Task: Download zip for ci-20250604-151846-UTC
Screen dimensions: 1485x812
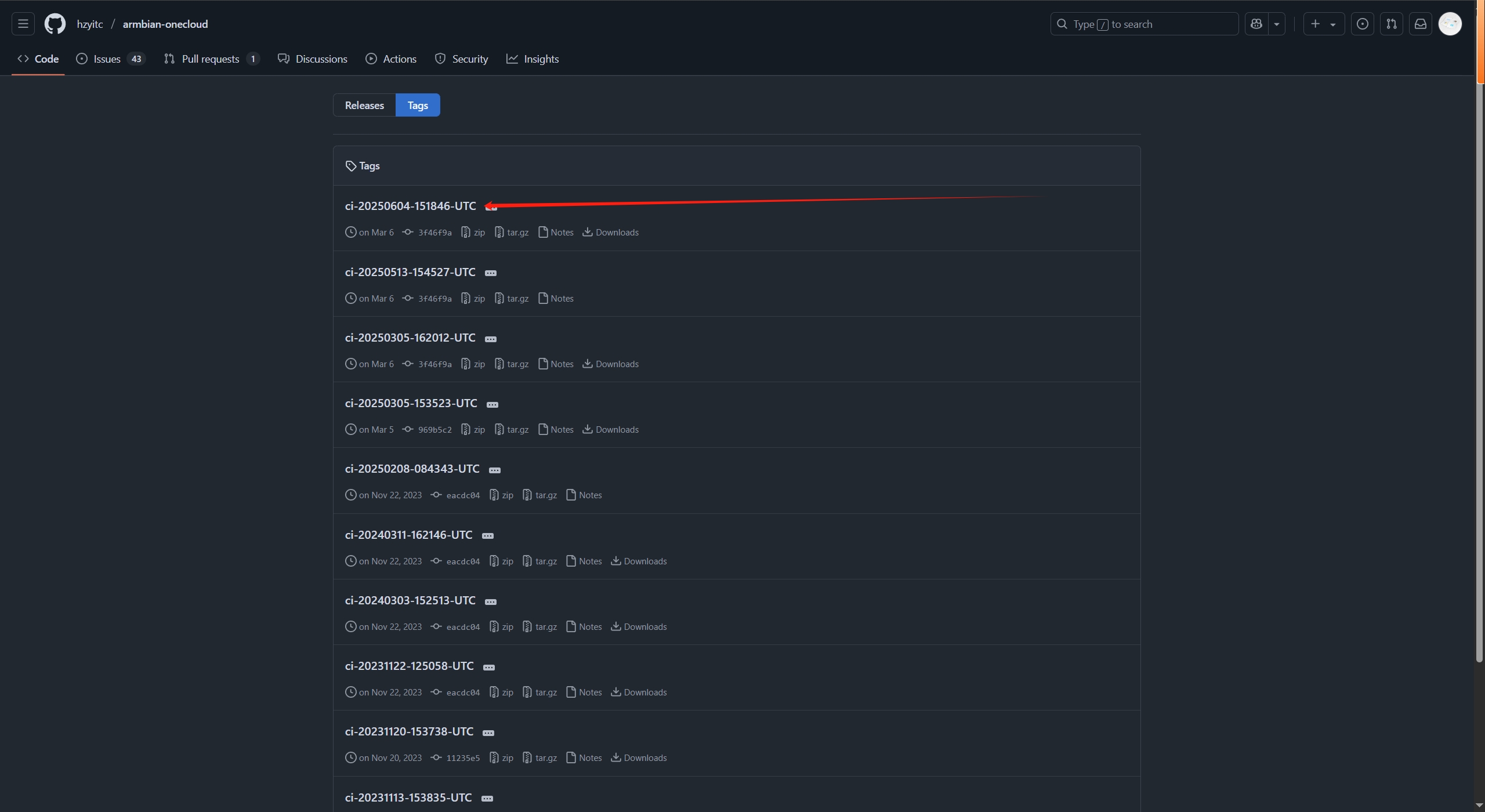Action: pos(473,232)
